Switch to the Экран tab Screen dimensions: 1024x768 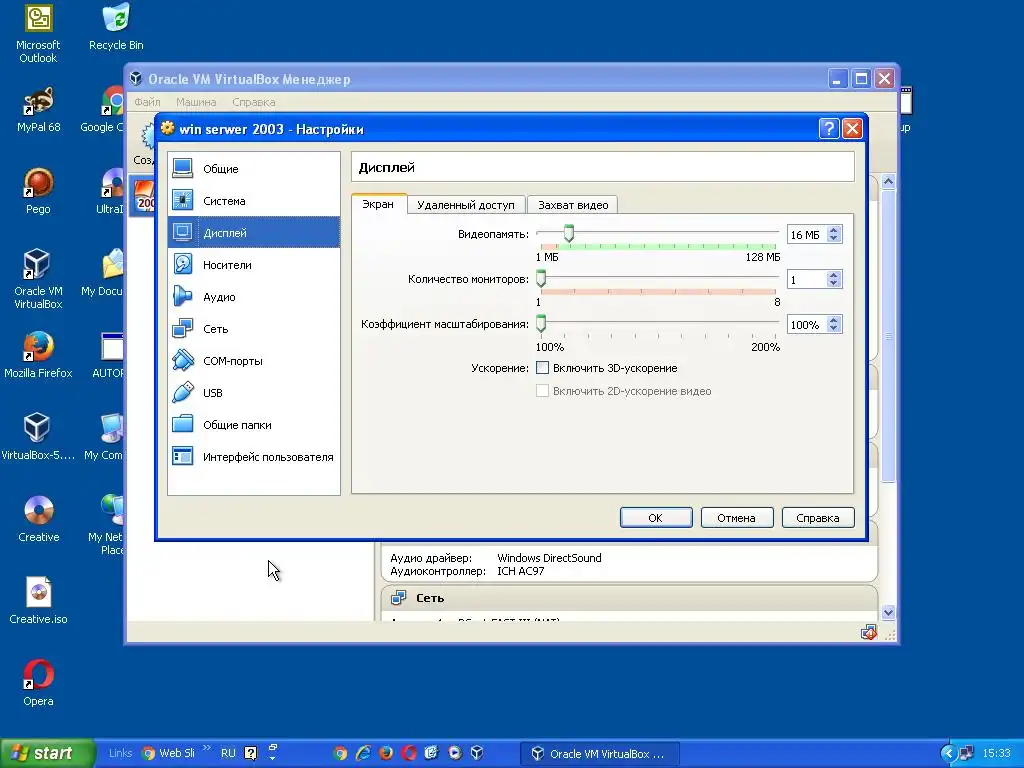[x=378, y=204]
